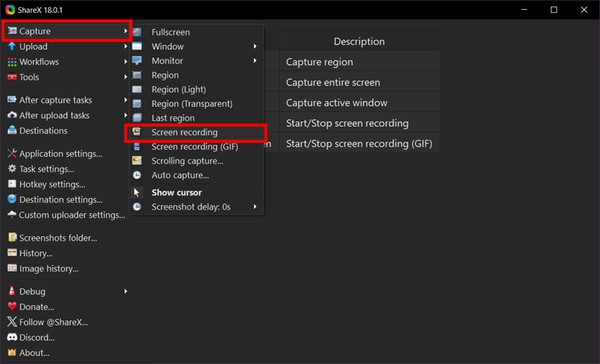Click the Hotkey settings icon

12,184
